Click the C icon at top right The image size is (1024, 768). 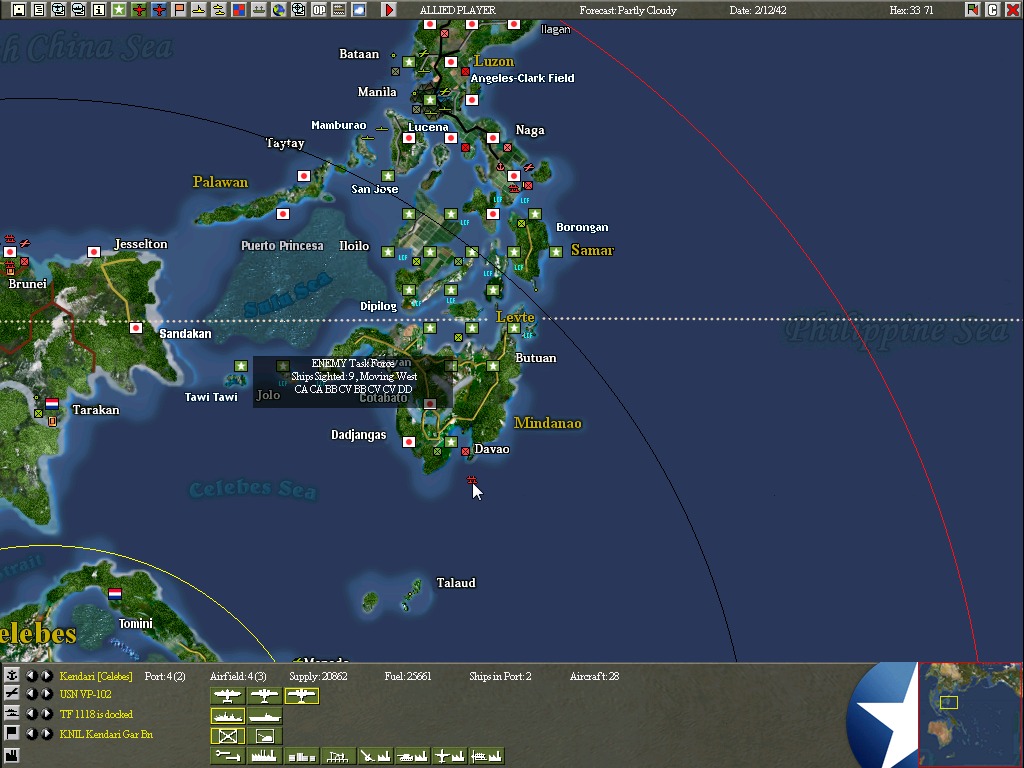(993, 10)
